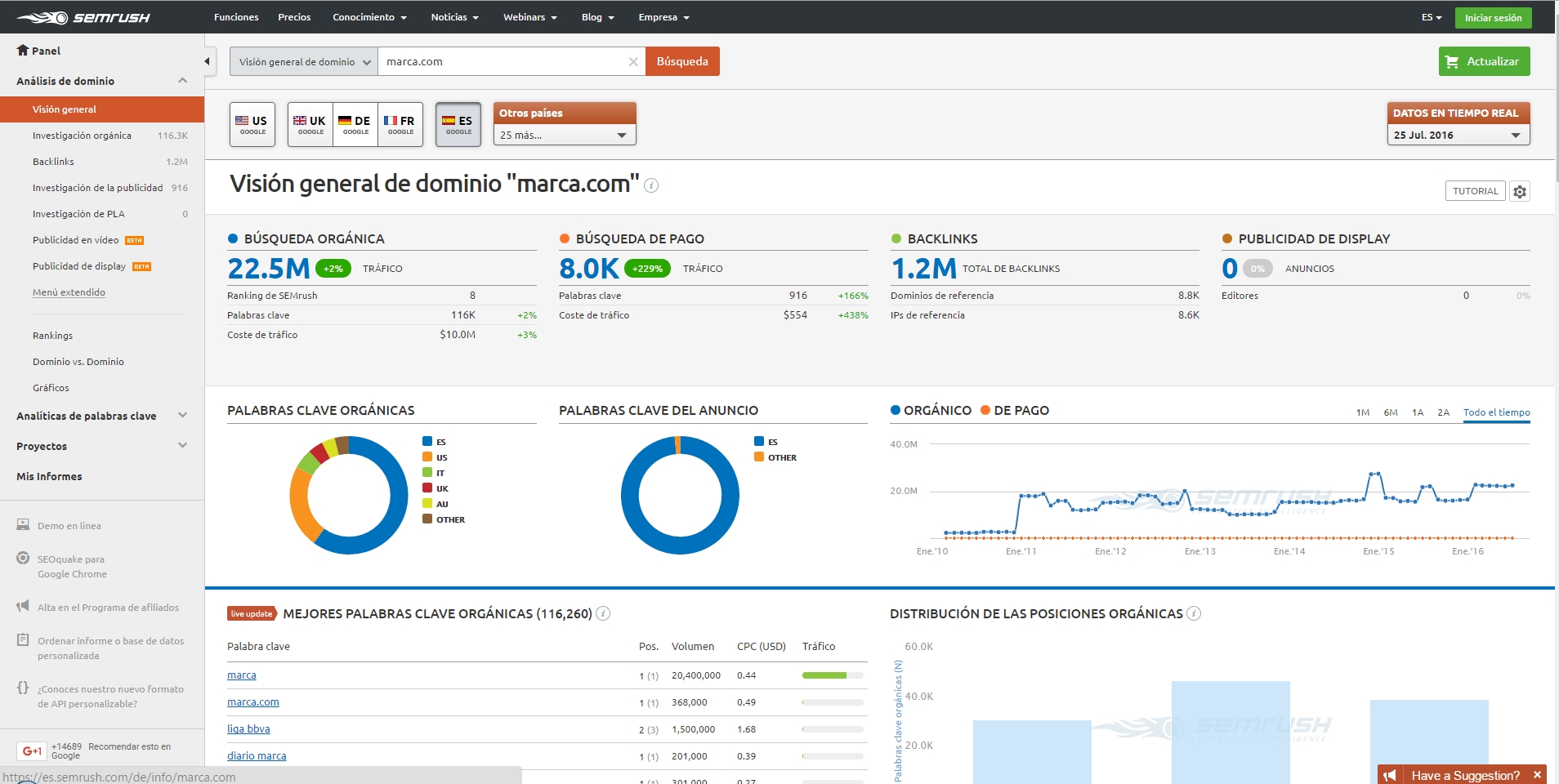Click Menú extendido link

pos(69,292)
